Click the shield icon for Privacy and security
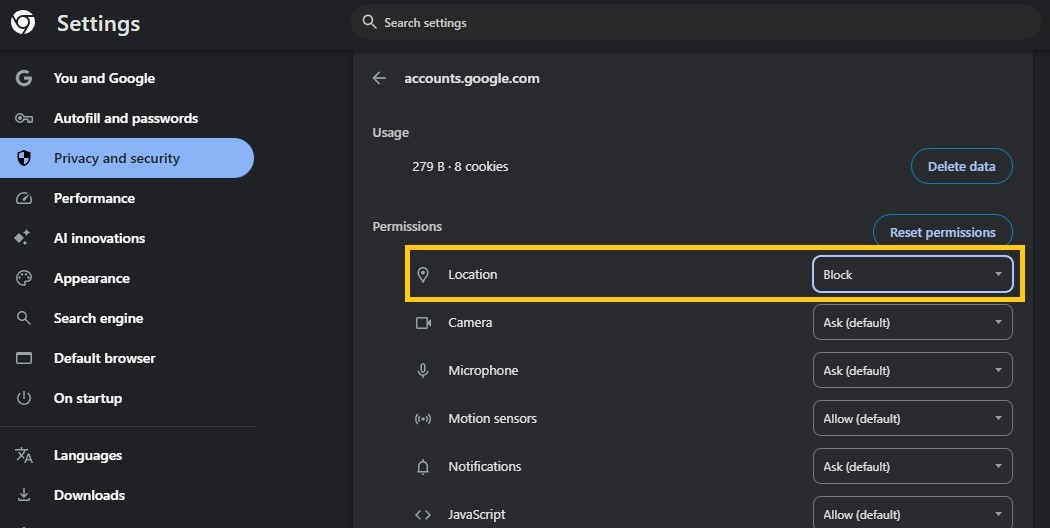Viewport: 1050px width, 528px height. pyautogui.click(x=24, y=158)
